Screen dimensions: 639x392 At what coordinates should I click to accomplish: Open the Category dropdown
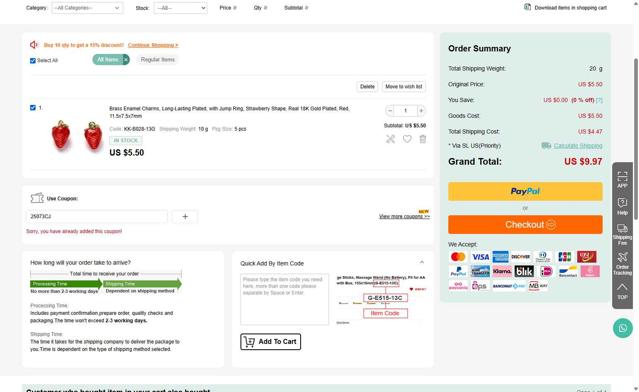click(x=87, y=8)
